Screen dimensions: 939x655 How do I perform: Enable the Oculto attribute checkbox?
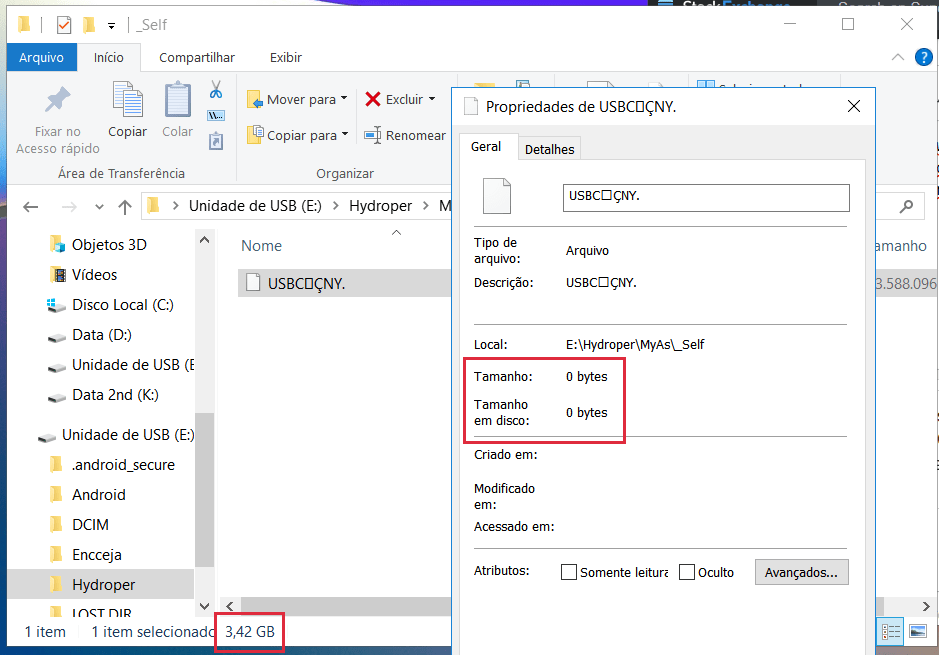(x=687, y=571)
